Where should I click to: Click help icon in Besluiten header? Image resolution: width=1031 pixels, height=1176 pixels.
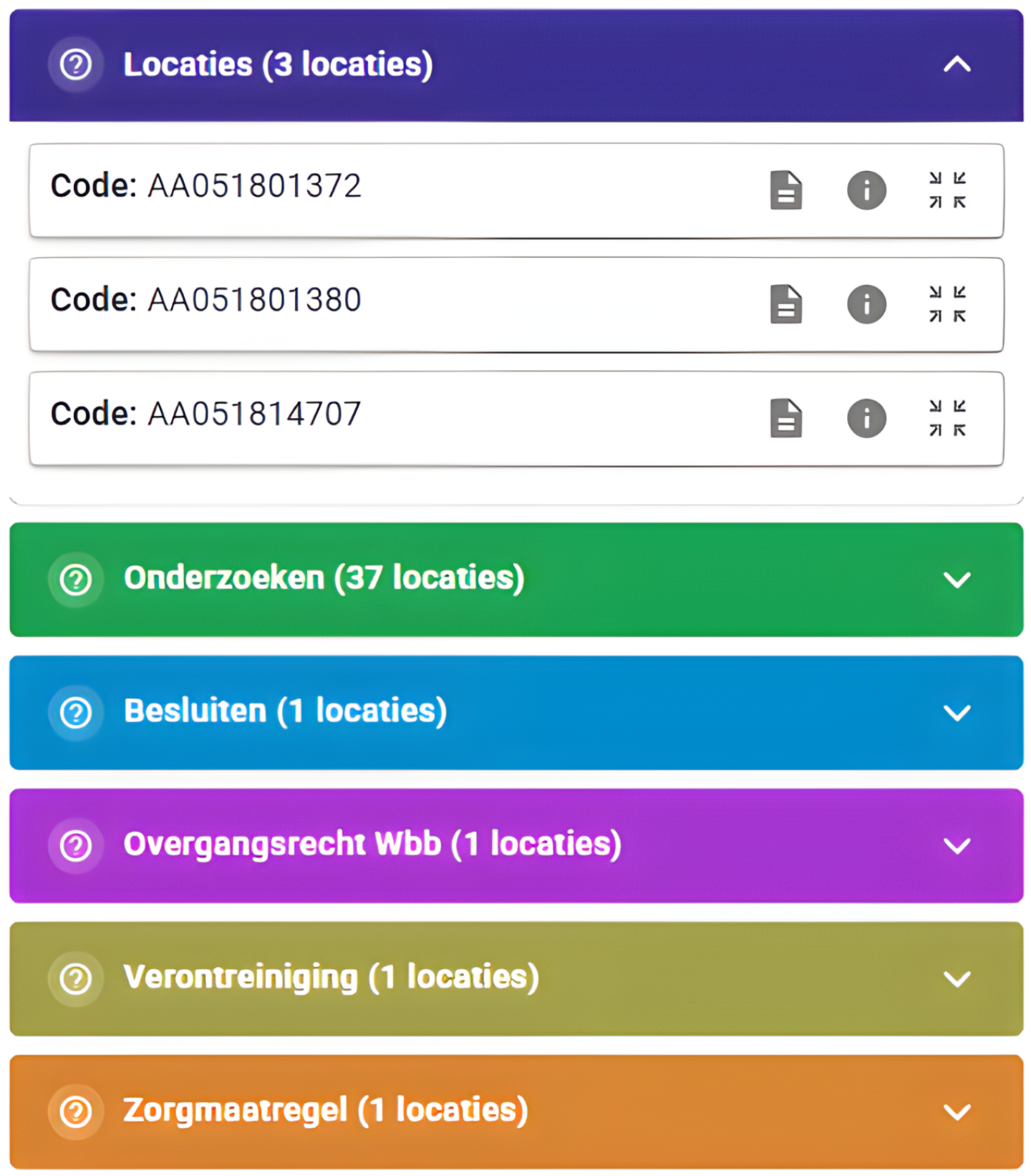tap(75, 712)
